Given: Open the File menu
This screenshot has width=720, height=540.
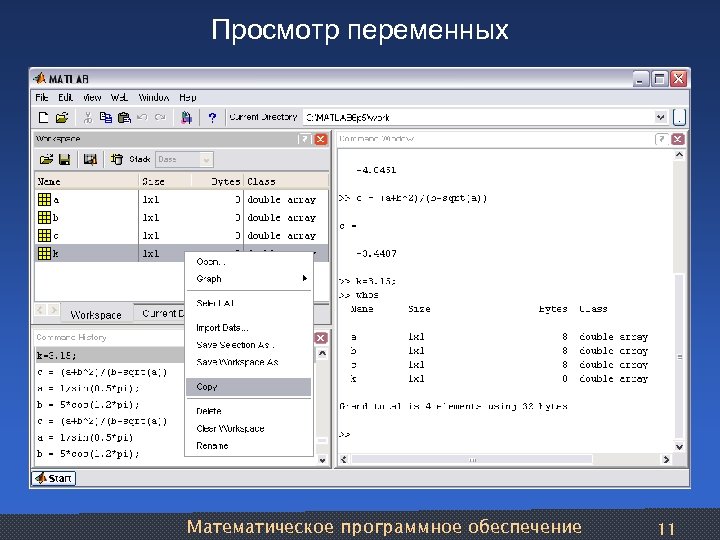Looking at the screenshot, I should pyautogui.click(x=42, y=97).
